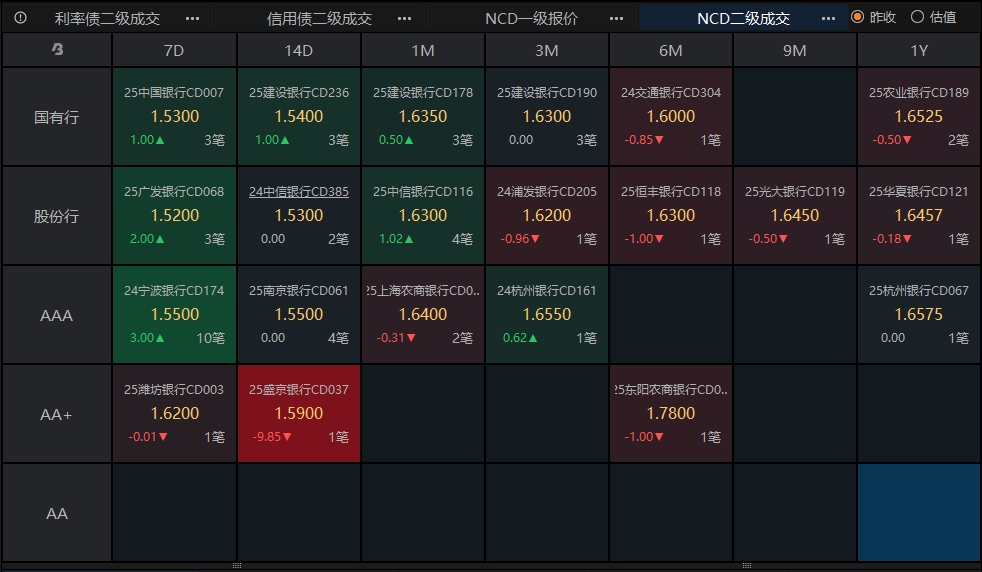Open the 25南京银行CD061 cell
Image resolution: width=982 pixels, height=572 pixels.
pyautogui.click(x=299, y=315)
